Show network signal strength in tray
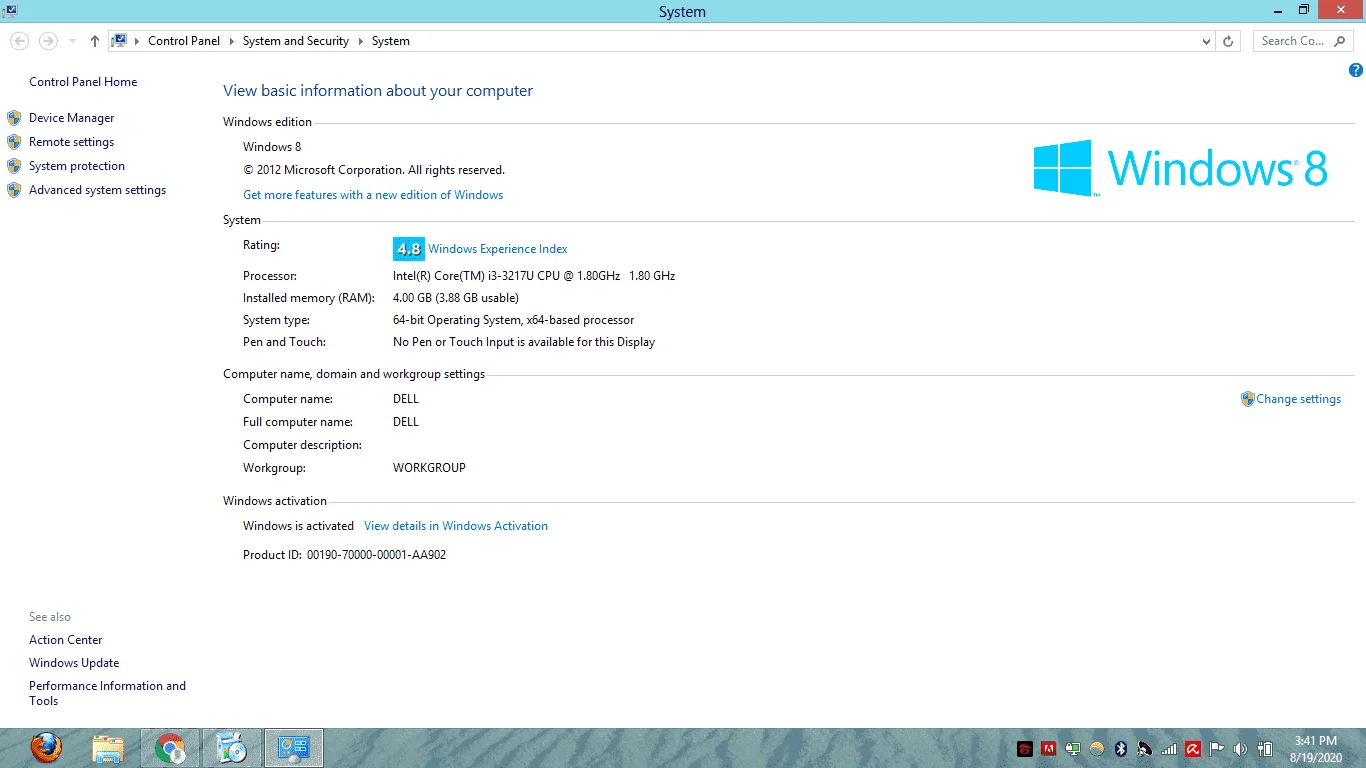This screenshot has width=1366, height=768. coord(1169,749)
